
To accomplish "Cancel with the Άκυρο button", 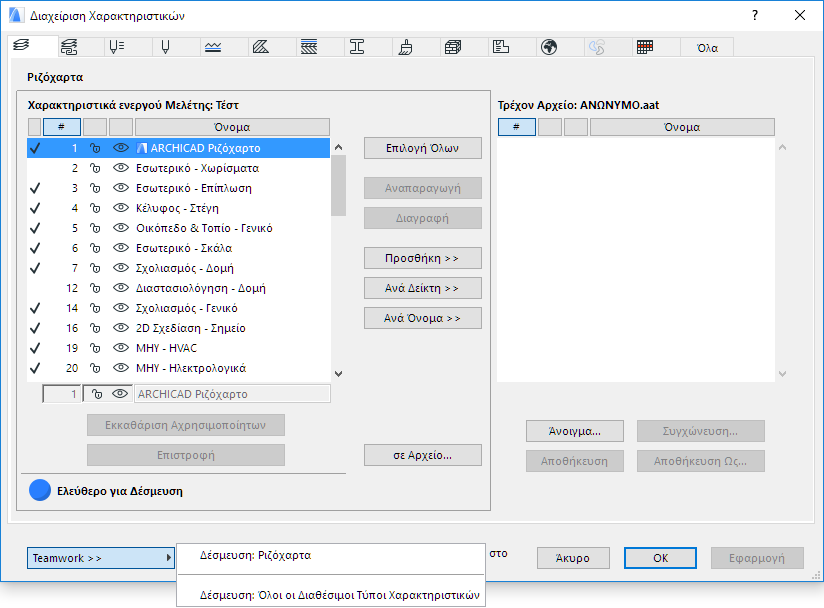I will coord(573,558).
